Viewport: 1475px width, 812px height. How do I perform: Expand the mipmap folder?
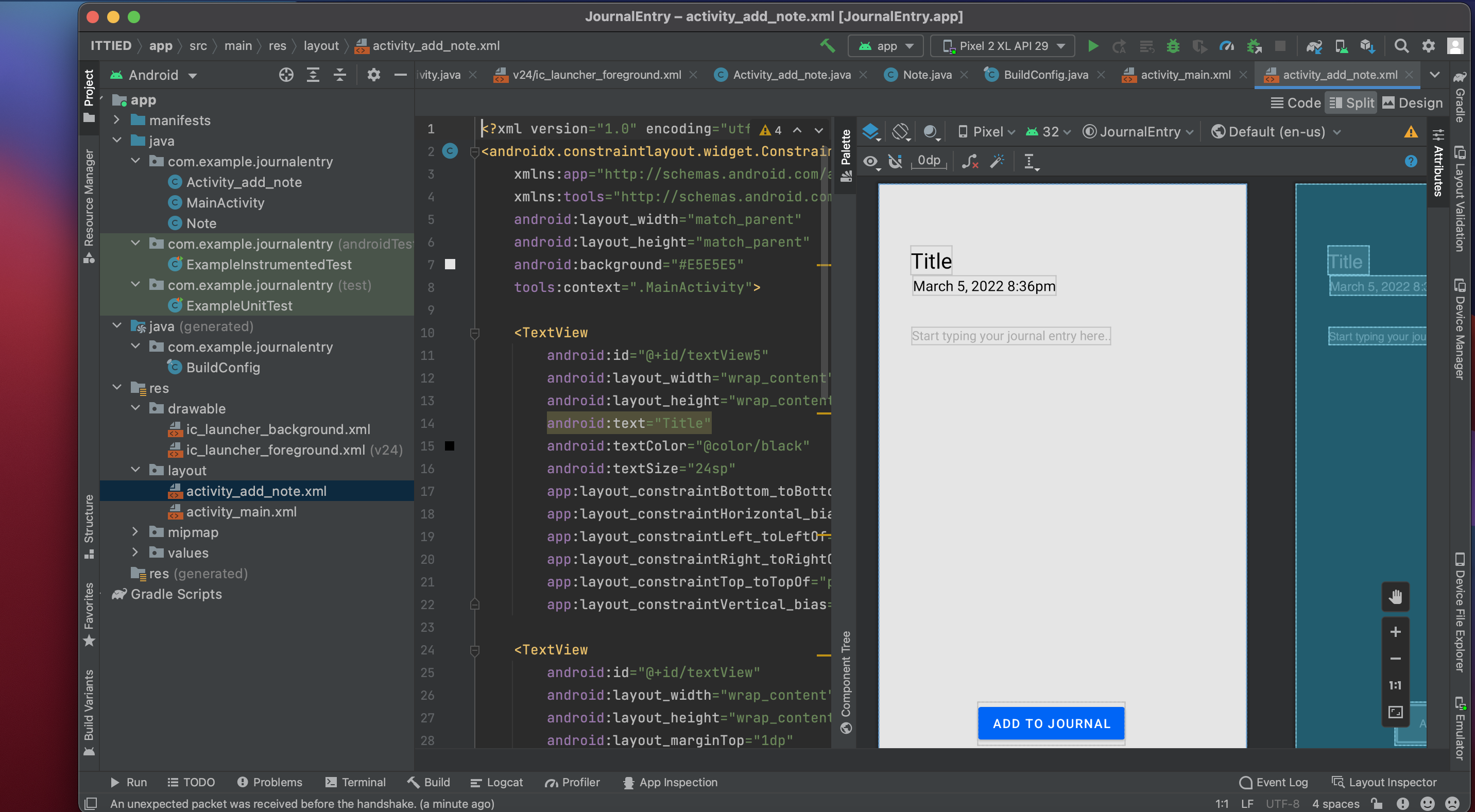(135, 532)
